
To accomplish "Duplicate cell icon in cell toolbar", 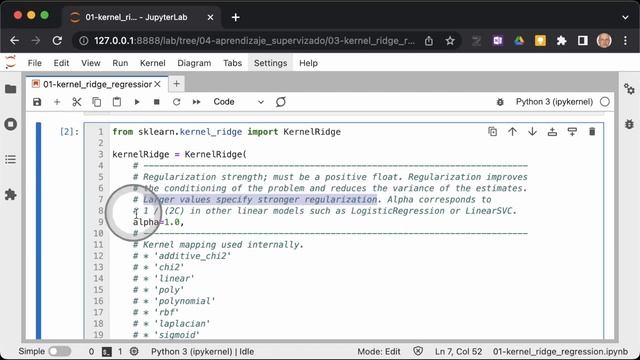I will 493,131.
